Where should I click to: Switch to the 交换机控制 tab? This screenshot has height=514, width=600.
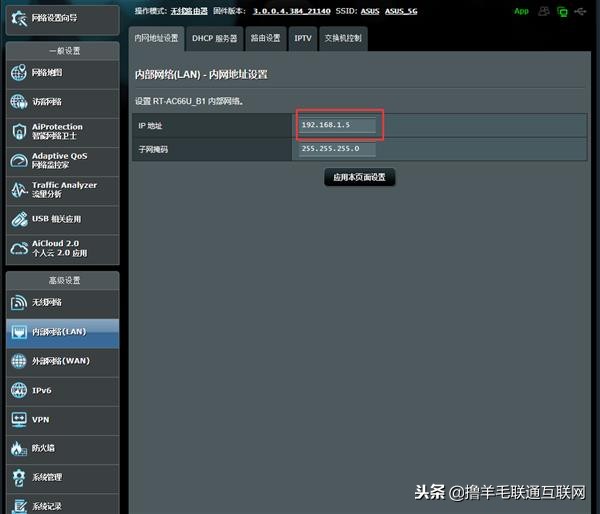pos(343,38)
